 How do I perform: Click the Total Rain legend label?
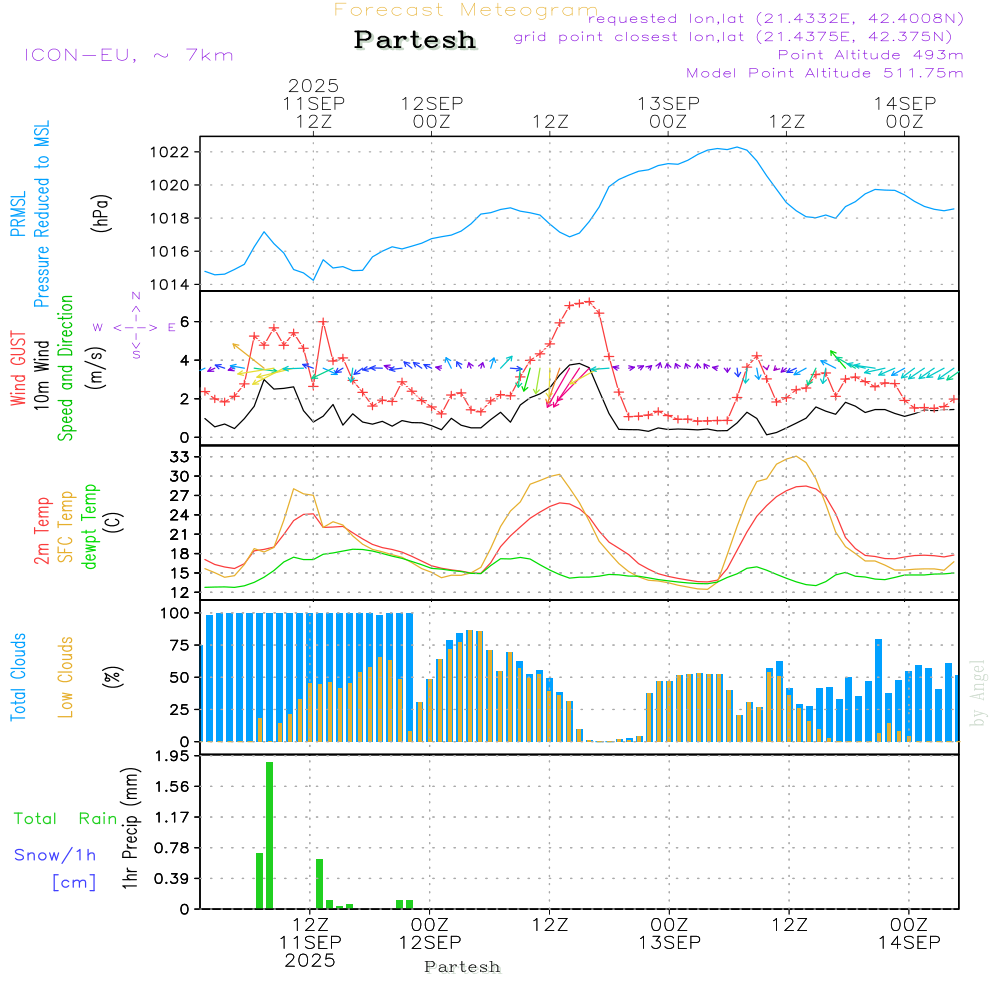tap(65, 819)
